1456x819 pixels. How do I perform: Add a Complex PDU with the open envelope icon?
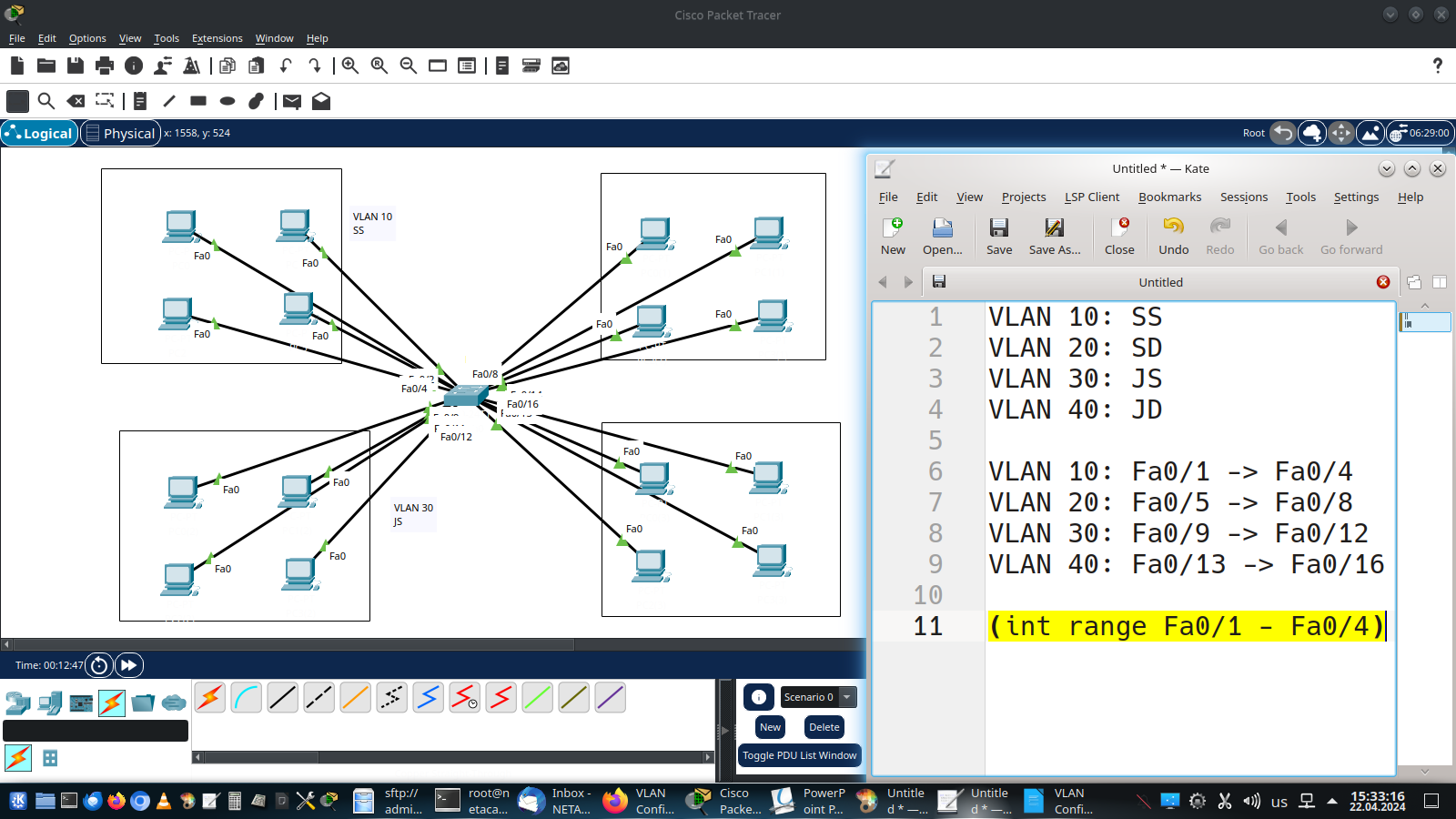click(x=321, y=101)
